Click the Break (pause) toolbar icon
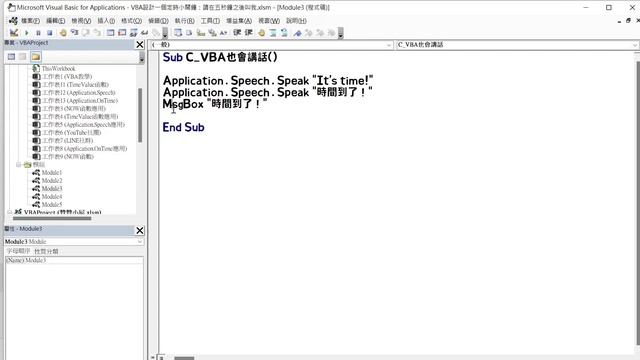This screenshot has width=640, height=360. (x=38, y=33)
